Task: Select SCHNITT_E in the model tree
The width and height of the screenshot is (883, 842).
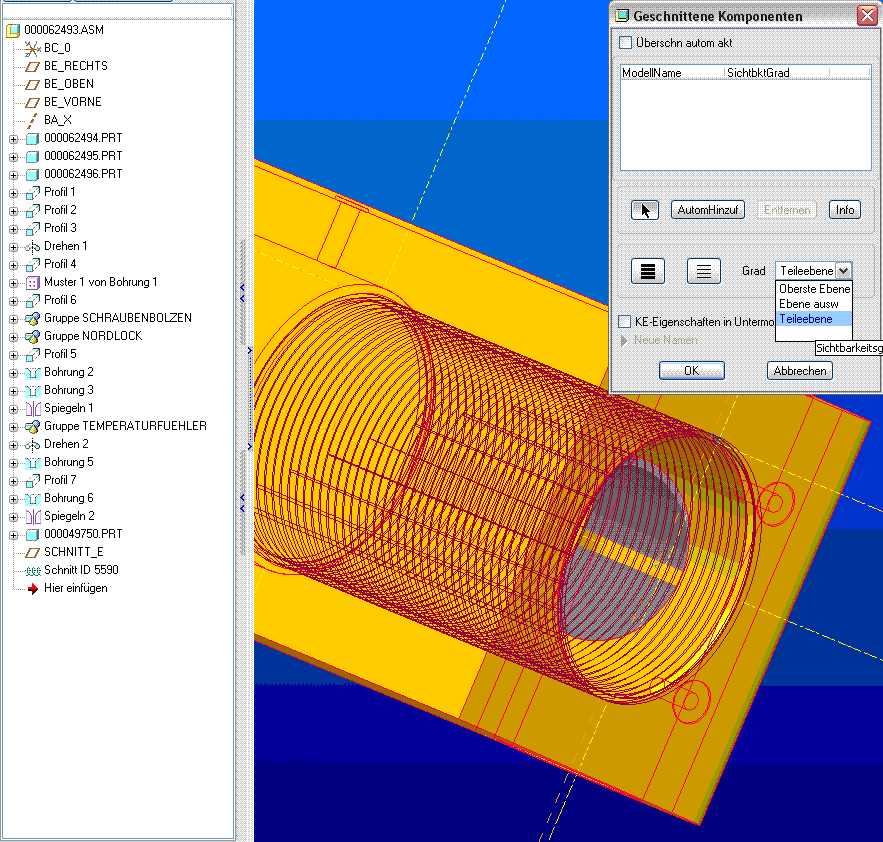Action: [74, 552]
